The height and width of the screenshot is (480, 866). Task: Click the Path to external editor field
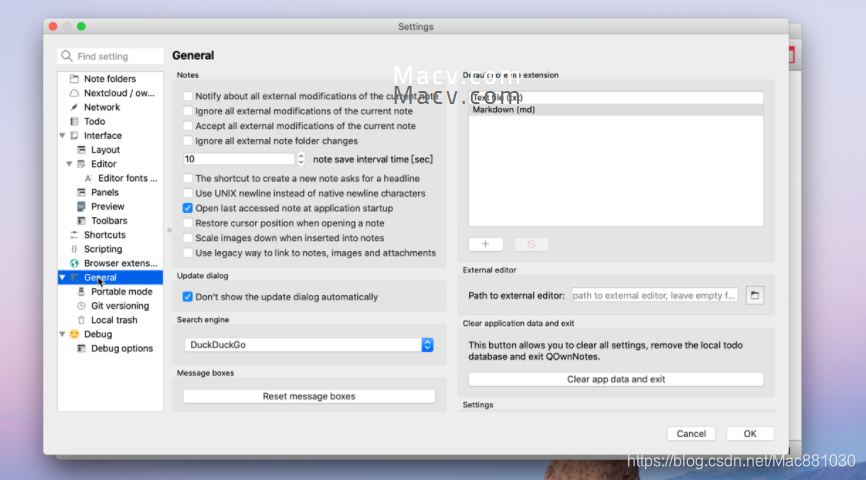tap(654, 296)
